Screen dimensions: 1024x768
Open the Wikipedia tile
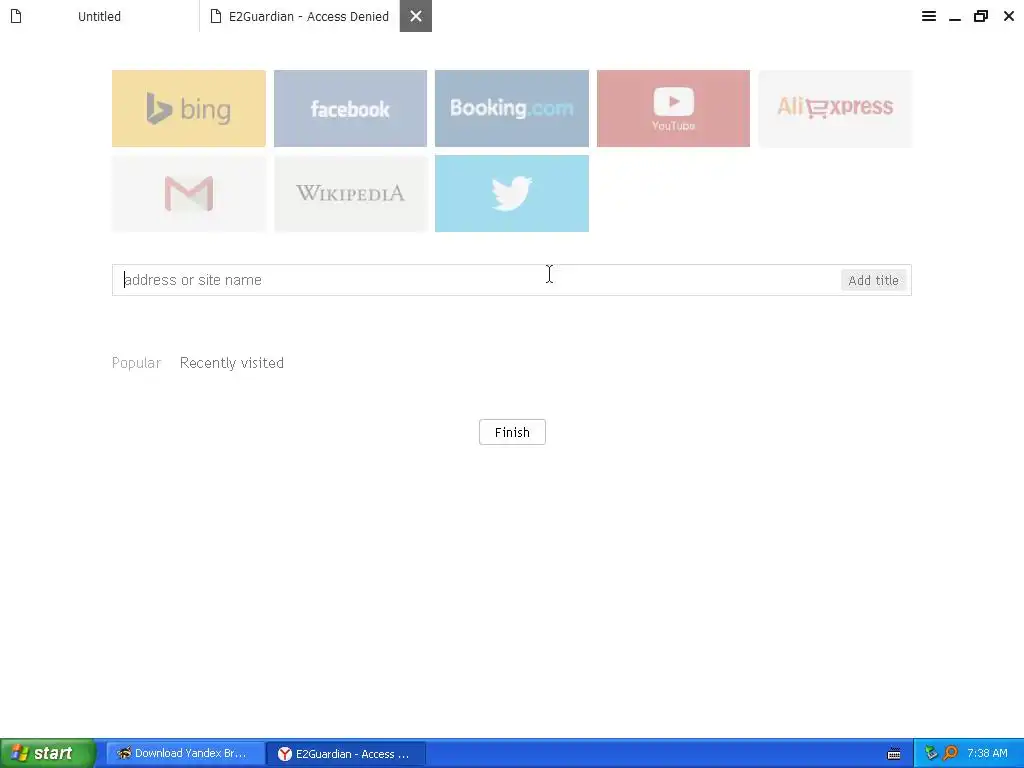[350, 193]
